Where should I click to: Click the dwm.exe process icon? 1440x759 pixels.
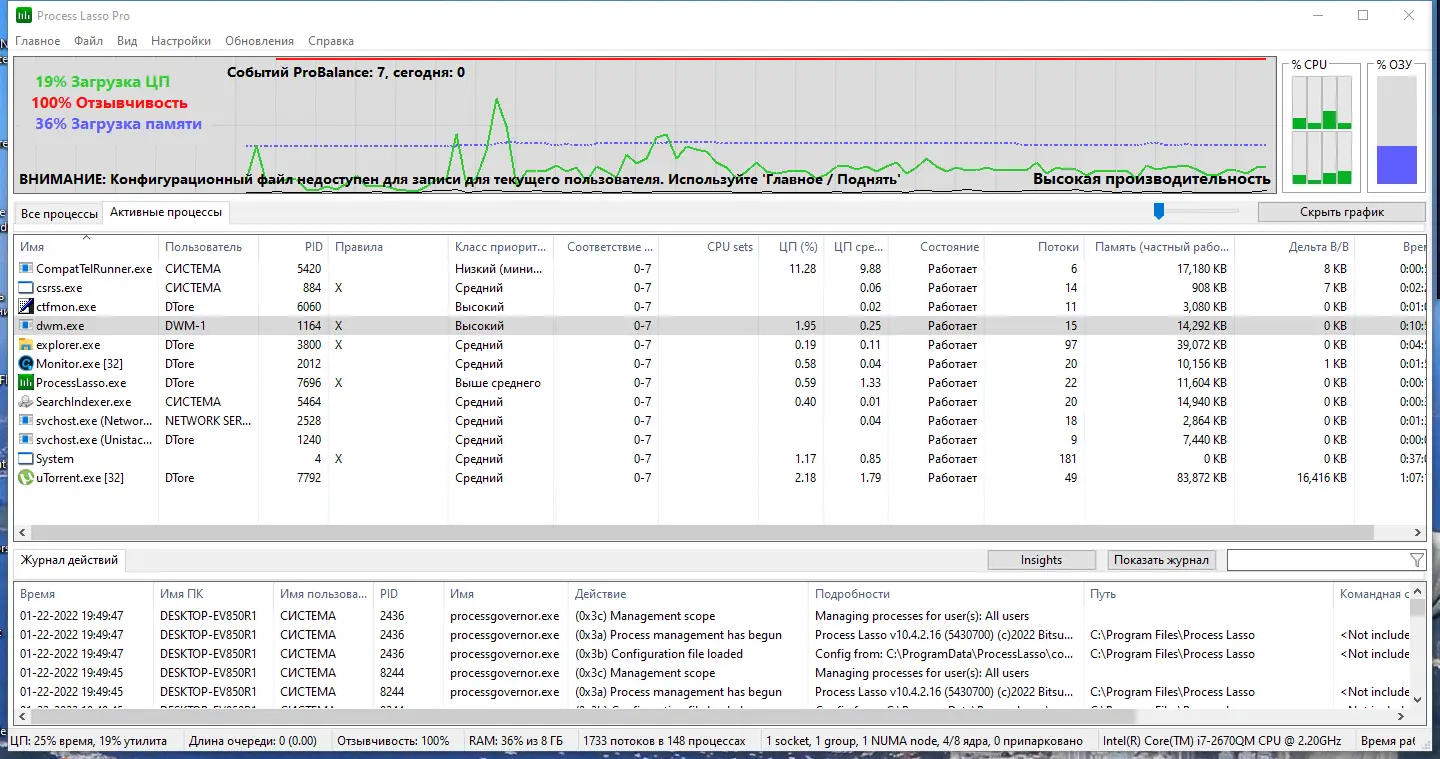coord(26,325)
